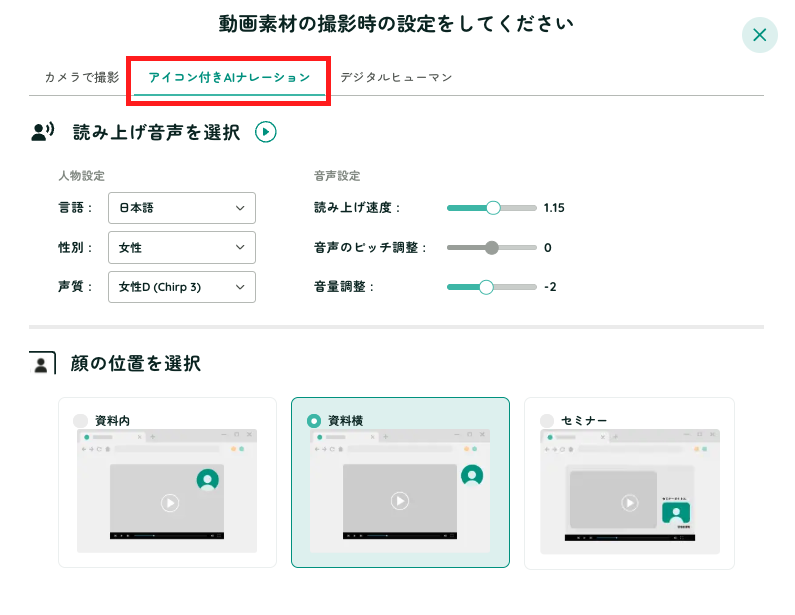
Task: Select the 資料横 radio button
Action: [314, 421]
